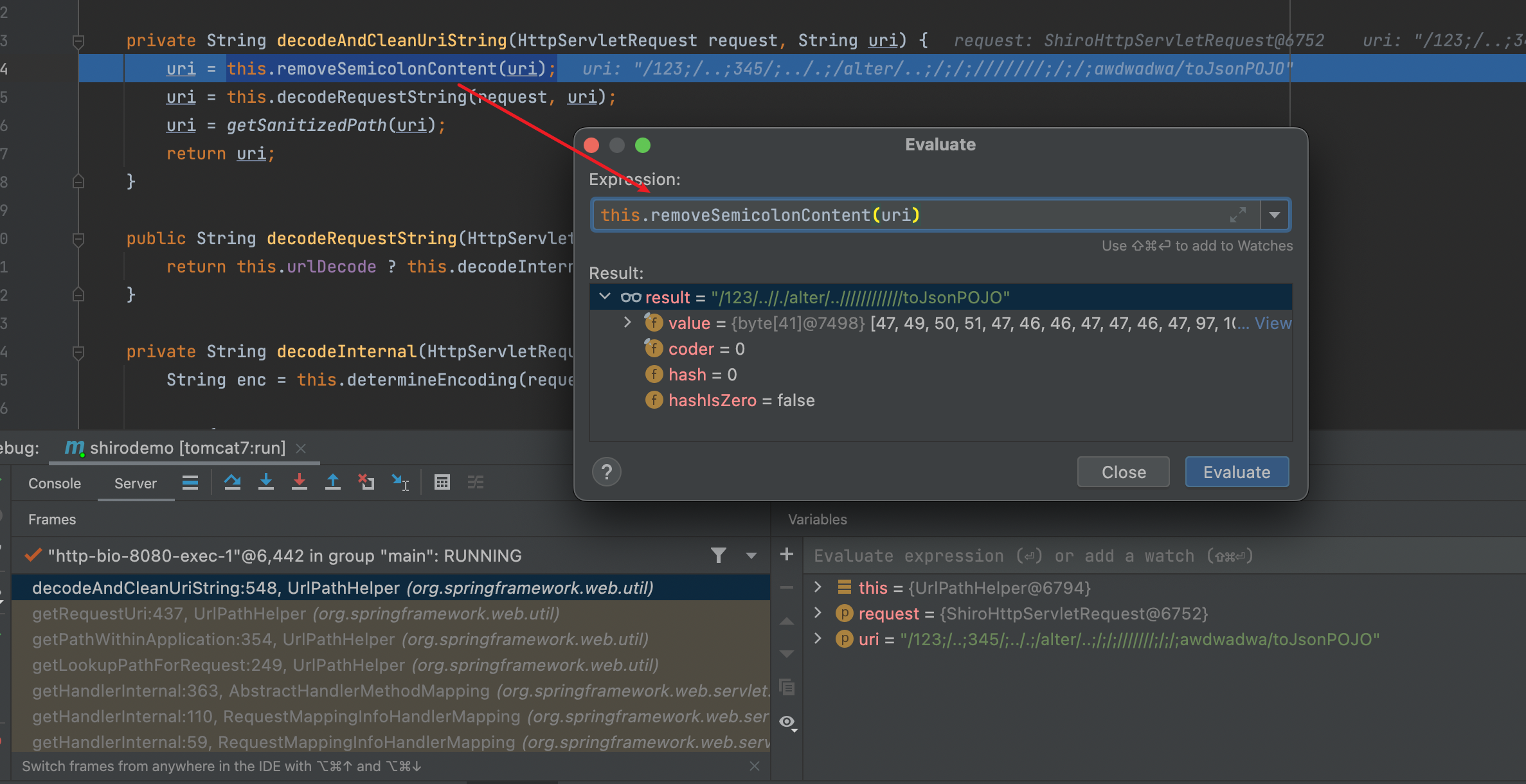
Task: Switch to the Server tab
Action: coord(136,483)
